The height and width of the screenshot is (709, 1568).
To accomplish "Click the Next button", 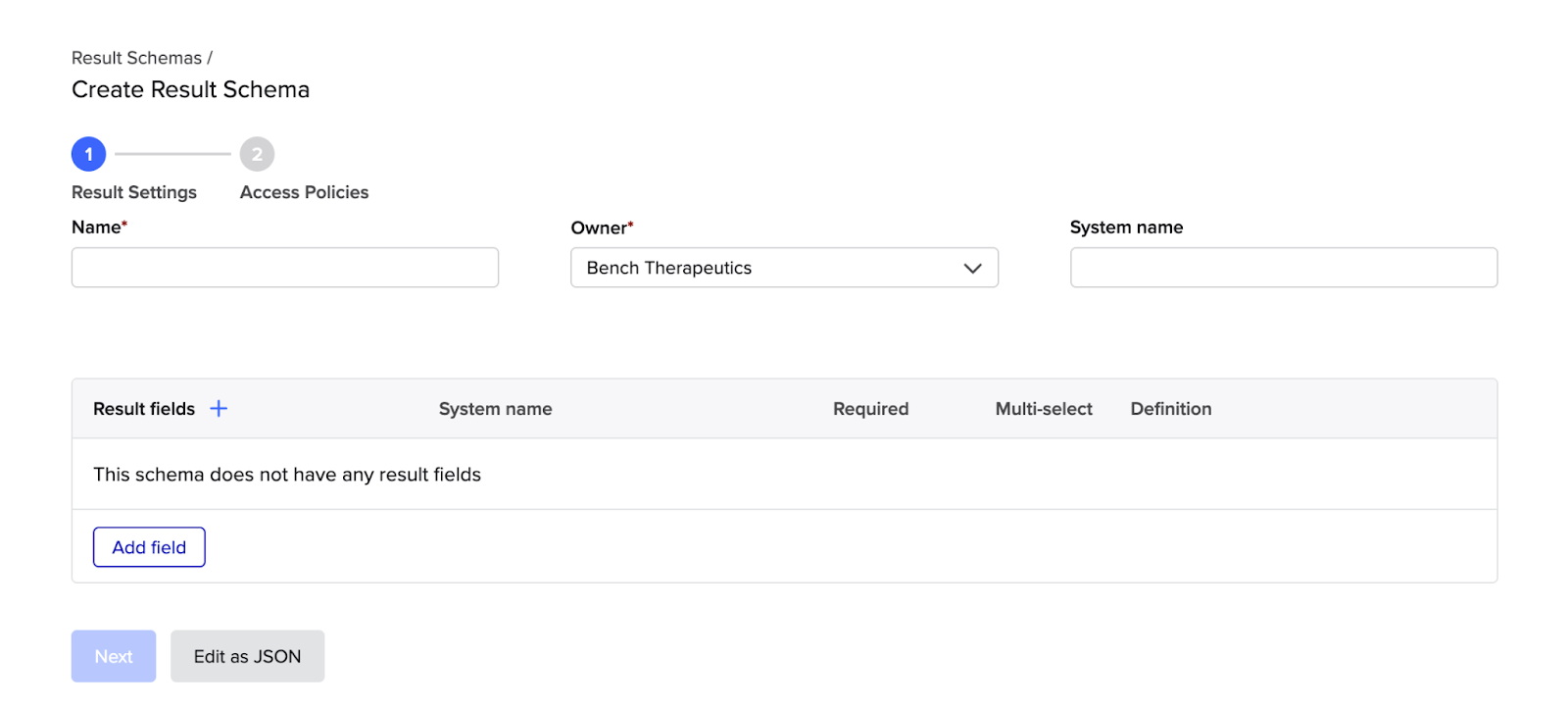I will tap(114, 656).
